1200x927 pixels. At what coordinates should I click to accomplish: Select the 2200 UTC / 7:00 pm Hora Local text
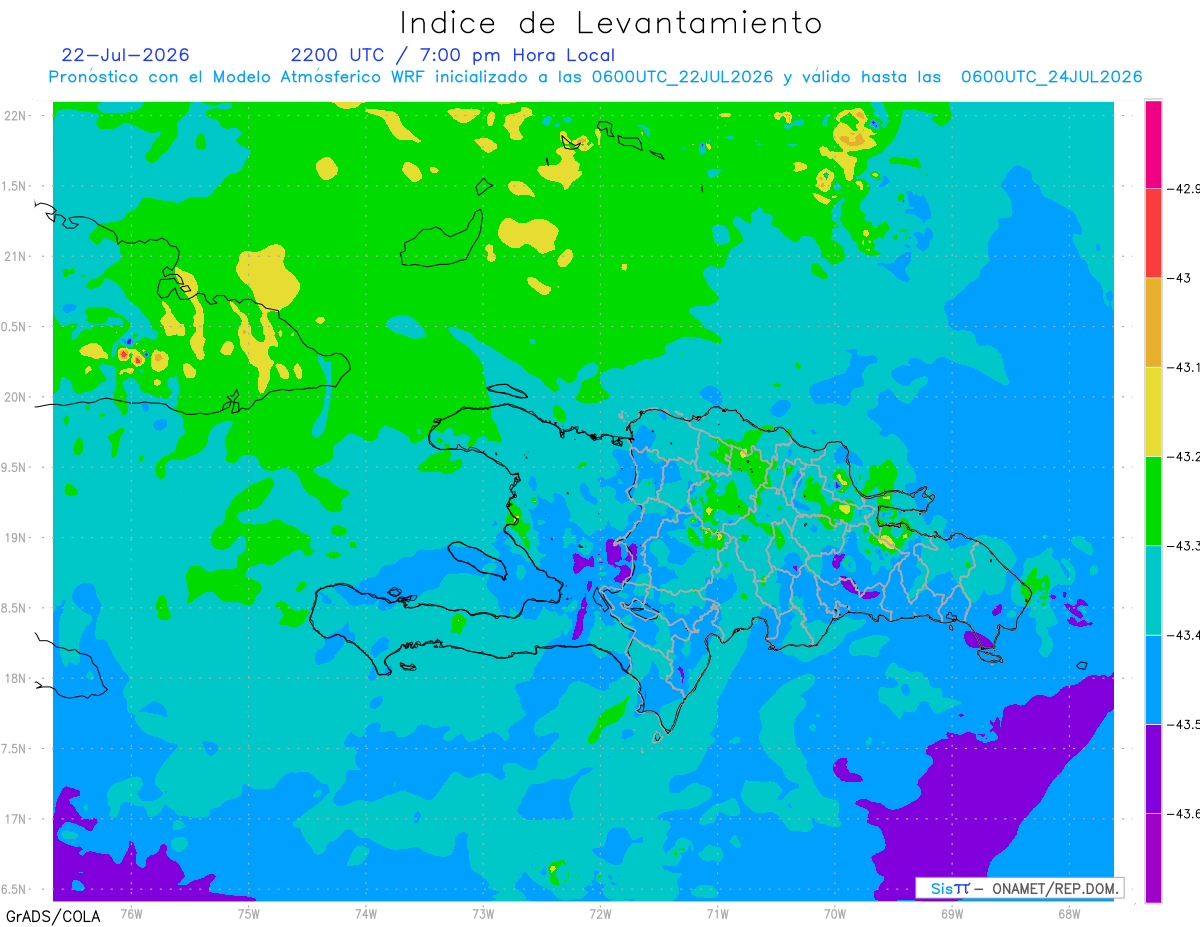453,55
